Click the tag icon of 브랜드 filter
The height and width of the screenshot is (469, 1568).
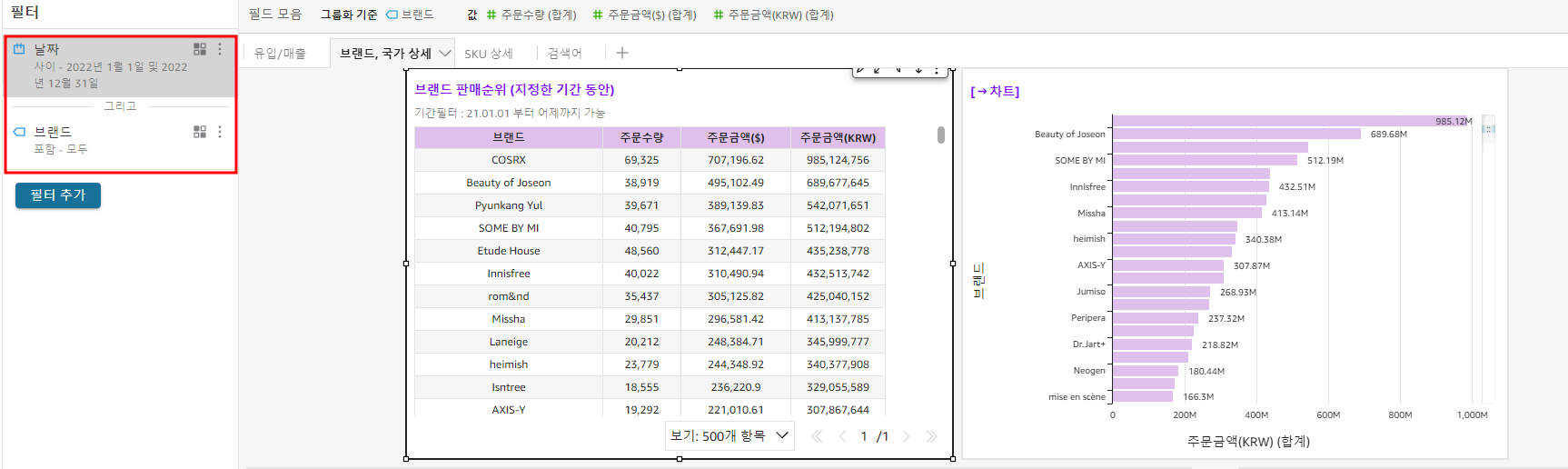tap(19, 132)
